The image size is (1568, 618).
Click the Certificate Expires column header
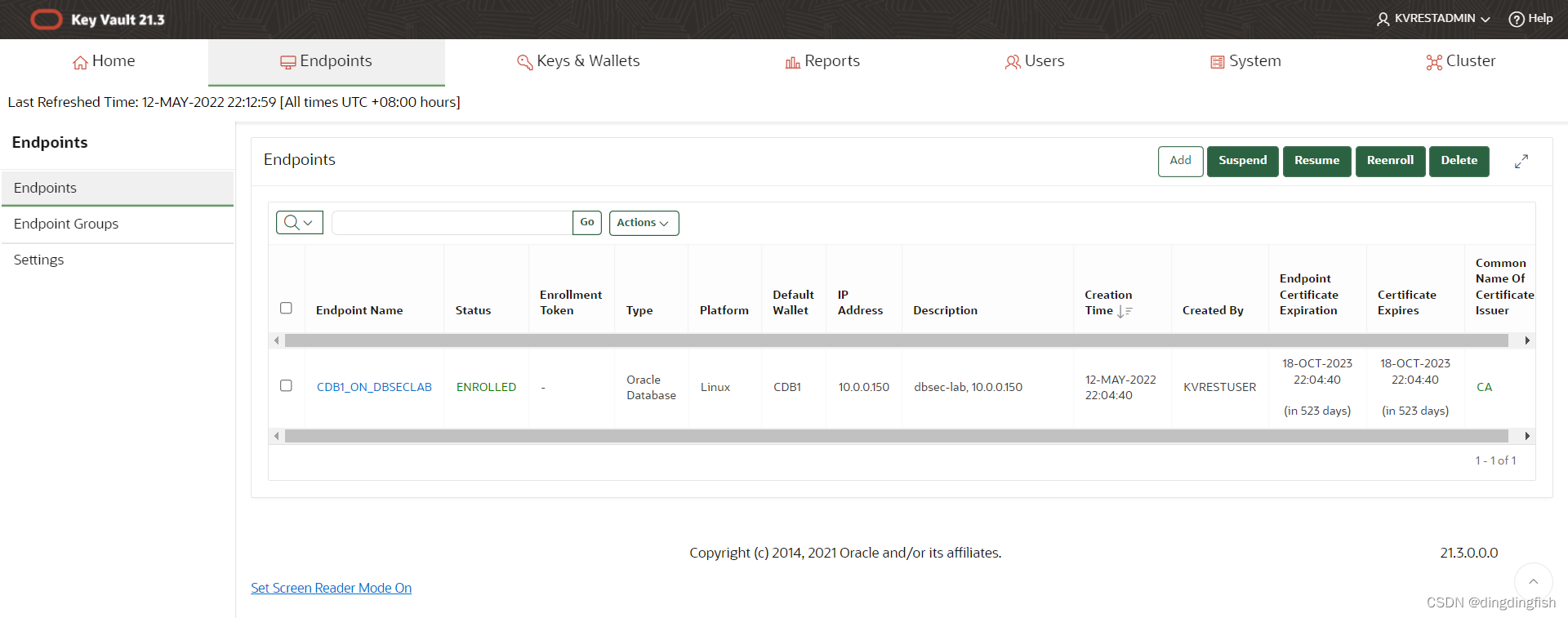[1406, 302]
